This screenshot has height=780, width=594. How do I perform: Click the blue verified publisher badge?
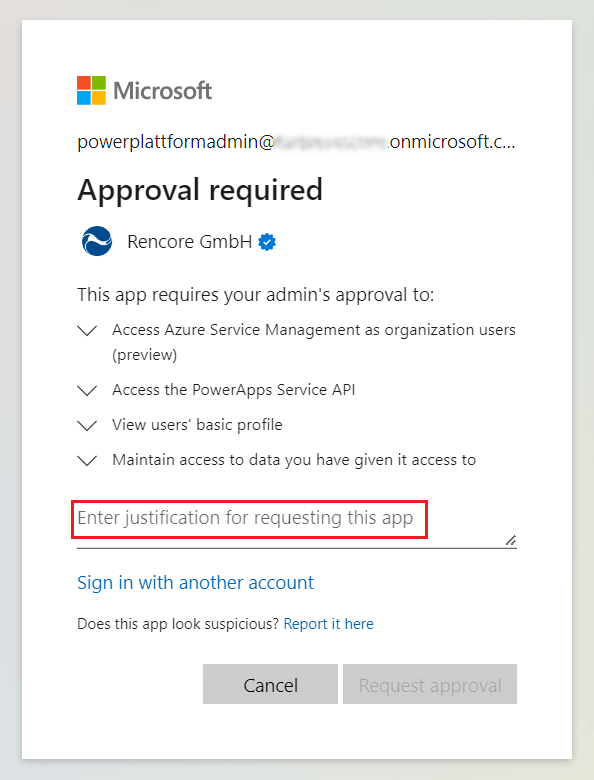[267, 242]
